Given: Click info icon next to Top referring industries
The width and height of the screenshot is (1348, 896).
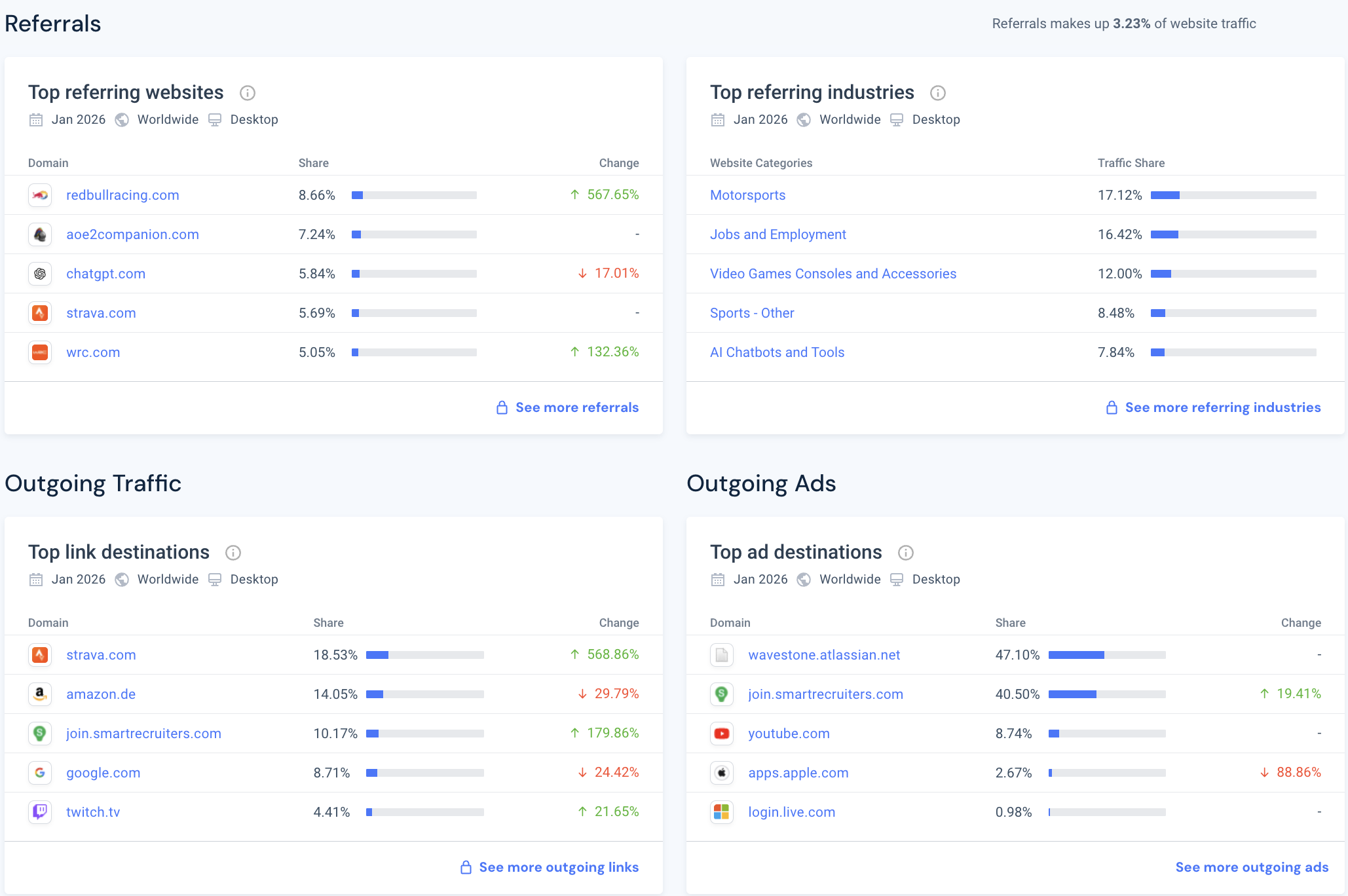Looking at the screenshot, I should pos(937,93).
